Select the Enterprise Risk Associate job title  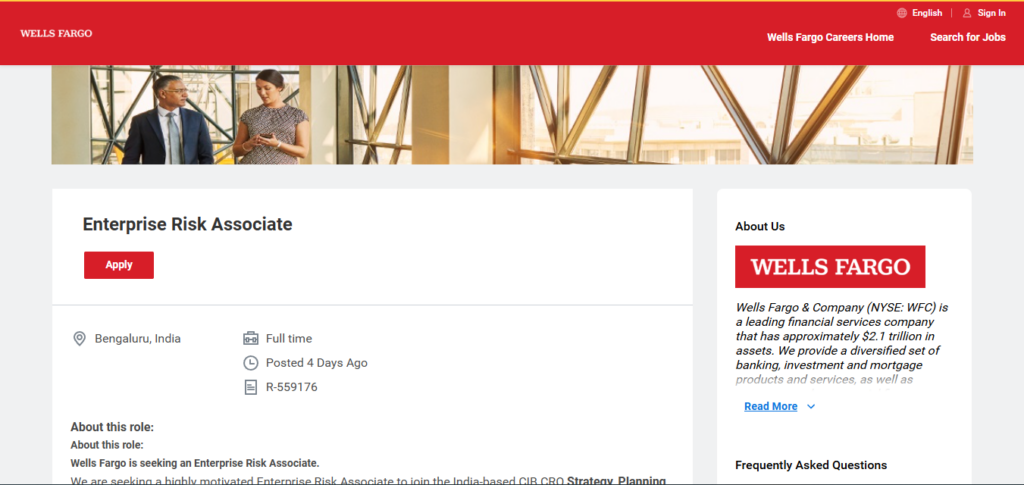coord(187,225)
